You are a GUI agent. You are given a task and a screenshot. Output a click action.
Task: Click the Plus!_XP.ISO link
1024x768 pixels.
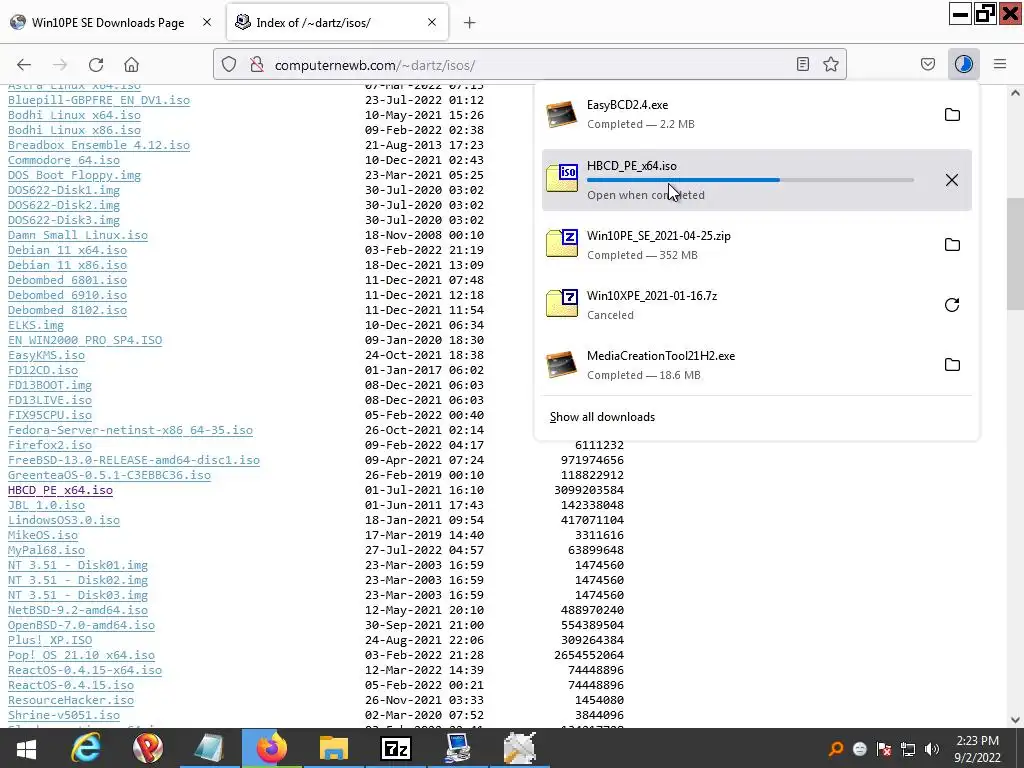[50, 641]
